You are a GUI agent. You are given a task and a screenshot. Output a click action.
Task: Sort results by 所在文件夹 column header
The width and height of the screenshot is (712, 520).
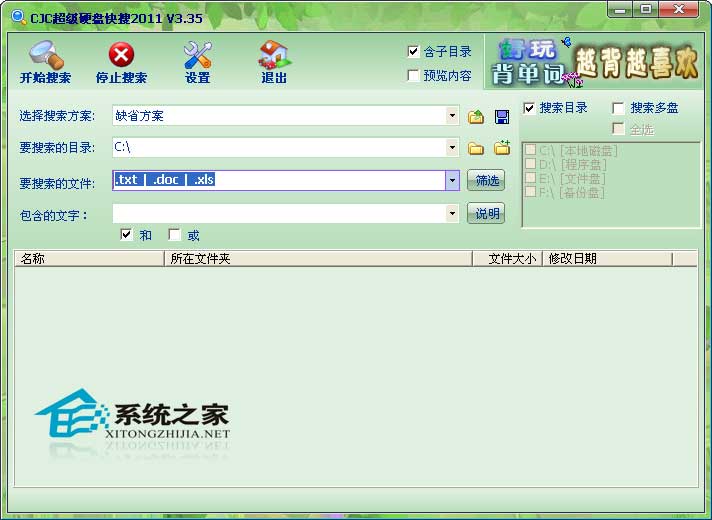318,258
